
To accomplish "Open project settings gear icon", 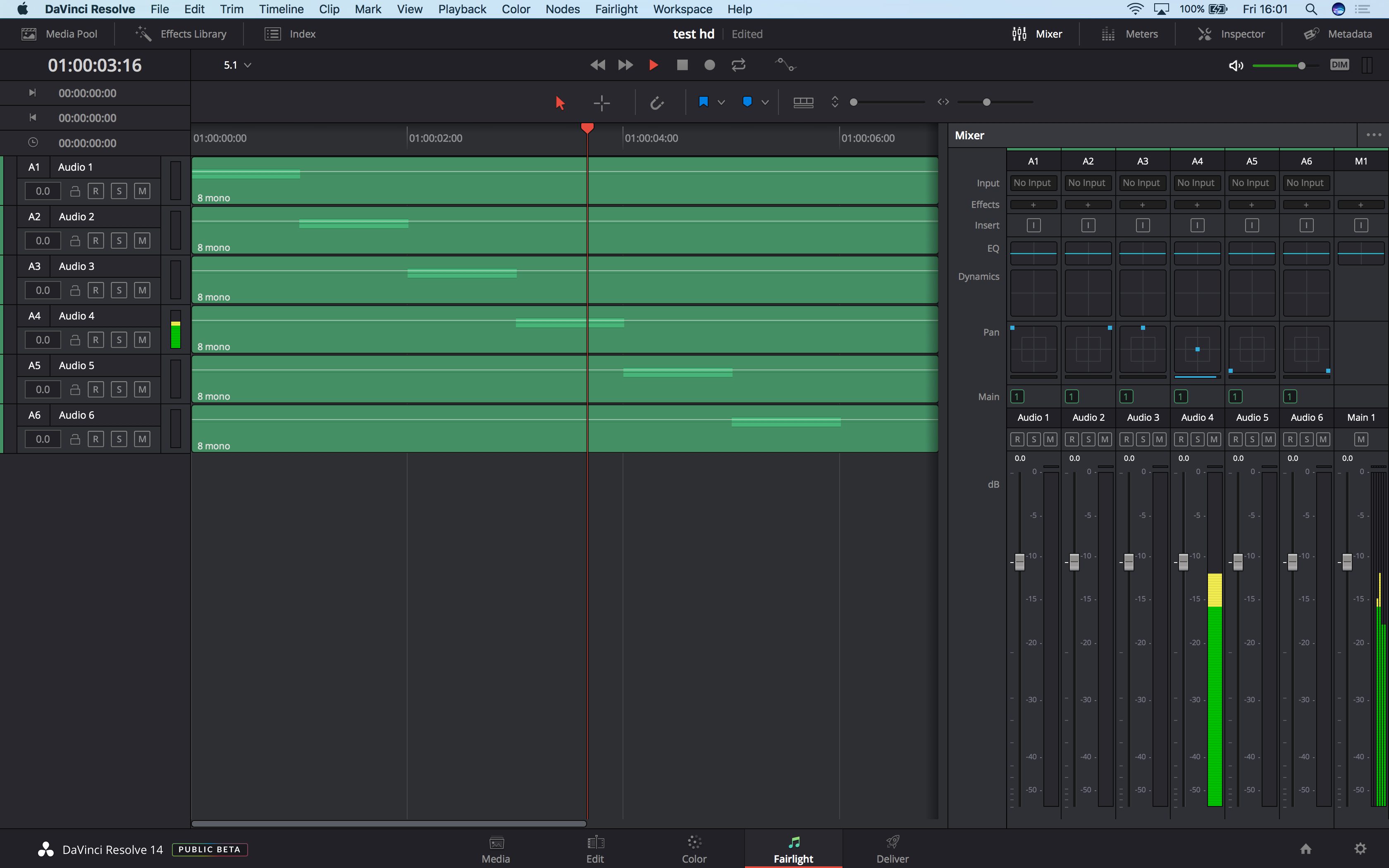I will [x=1360, y=849].
